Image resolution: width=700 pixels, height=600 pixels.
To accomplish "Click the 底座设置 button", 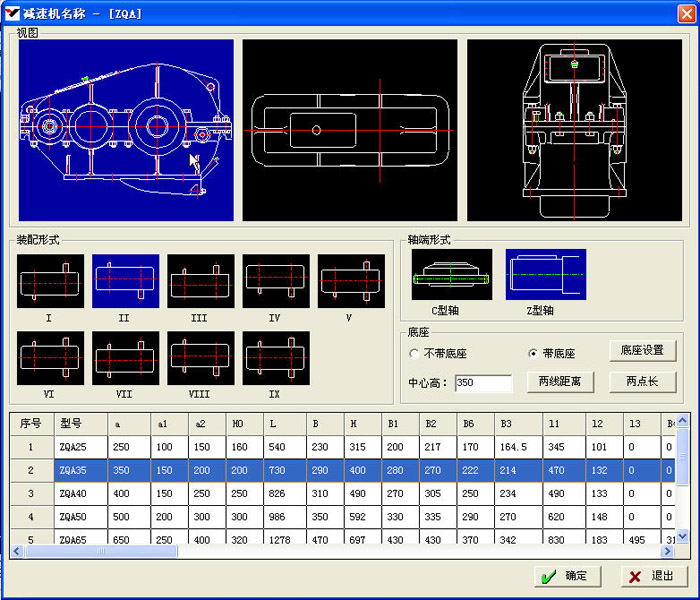I will coord(642,350).
